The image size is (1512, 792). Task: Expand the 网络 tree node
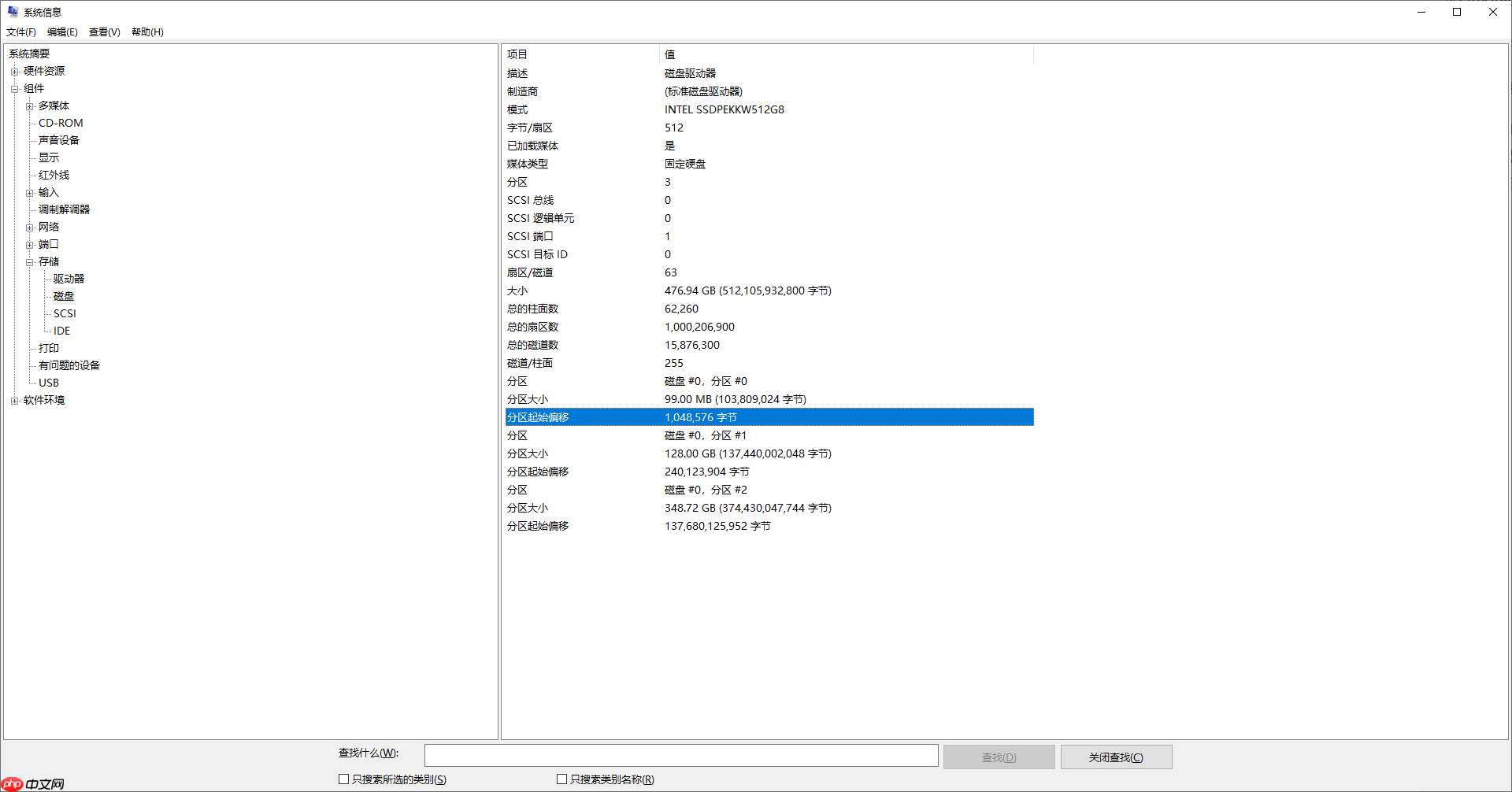pyautogui.click(x=29, y=228)
